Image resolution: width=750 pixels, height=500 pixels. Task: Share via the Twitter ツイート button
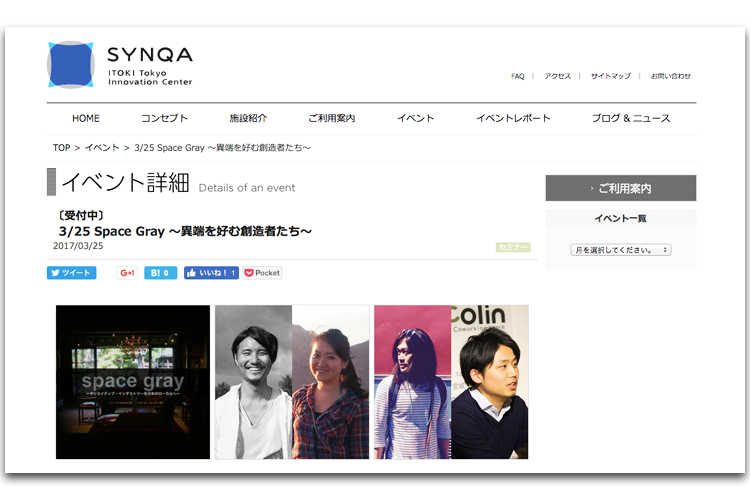72,273
